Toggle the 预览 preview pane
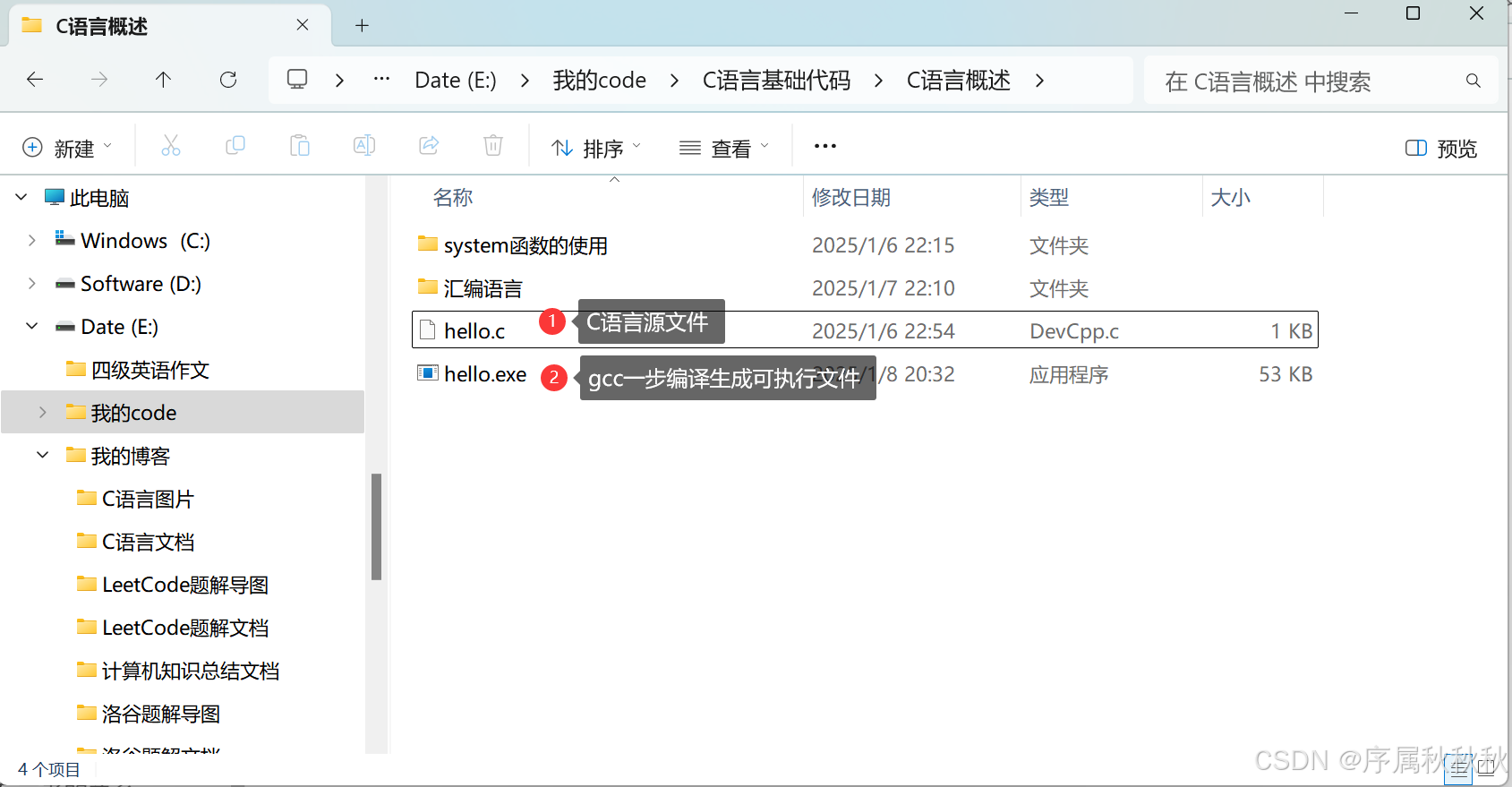Screen dimensions: 1512x787 (x=1440, y=149)
